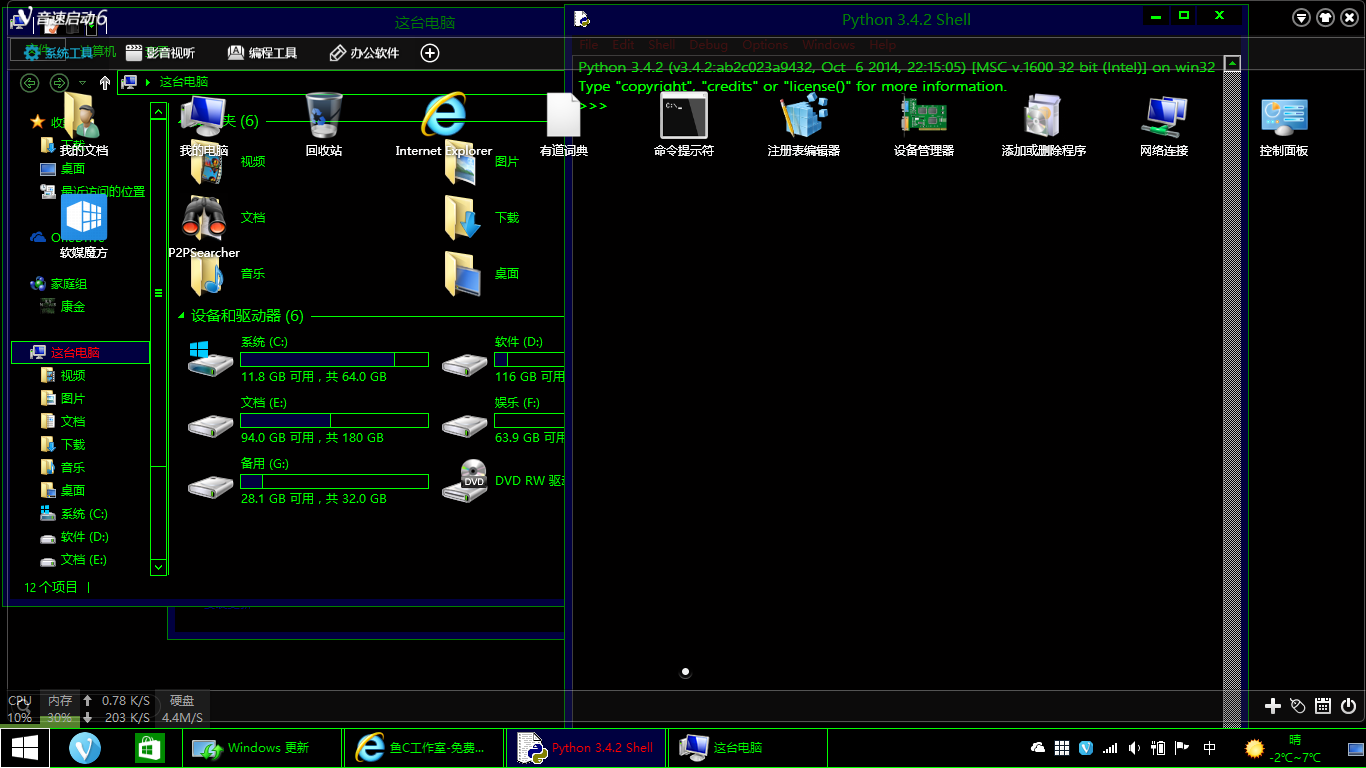
Task: Click the address bar 这台电脑 path
Action: (184, 82)
